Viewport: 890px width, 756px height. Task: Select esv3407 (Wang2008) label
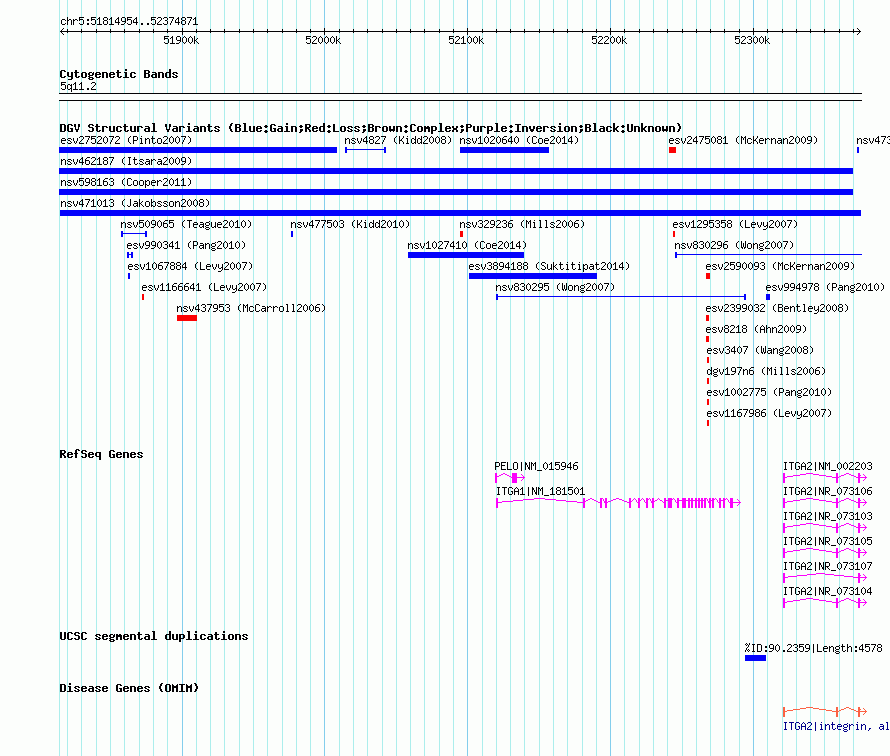(760, 350)
